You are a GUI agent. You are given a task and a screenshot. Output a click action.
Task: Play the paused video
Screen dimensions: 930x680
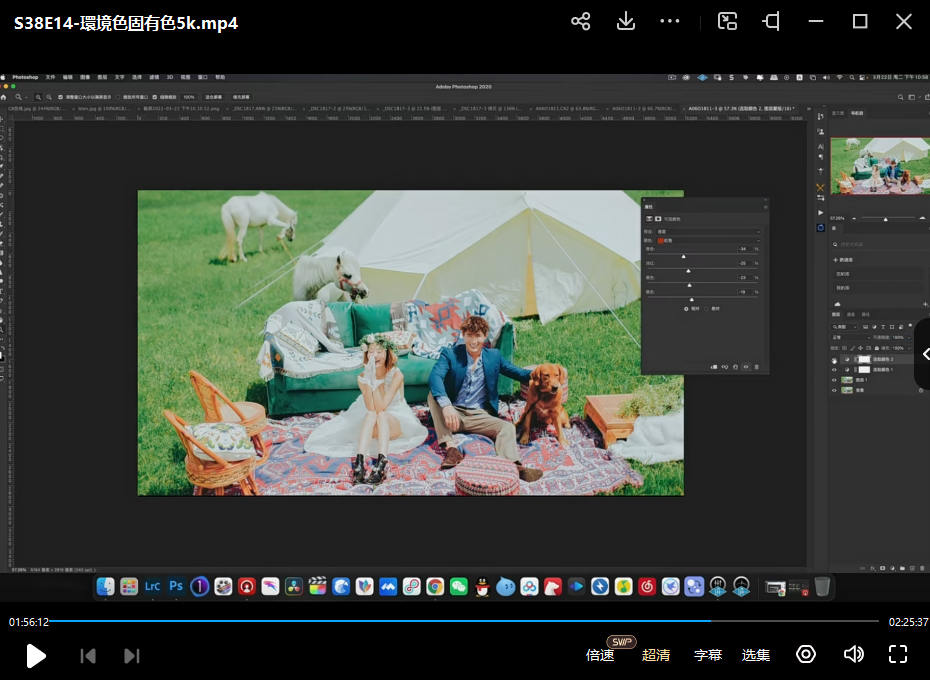(x=36, y=655)
